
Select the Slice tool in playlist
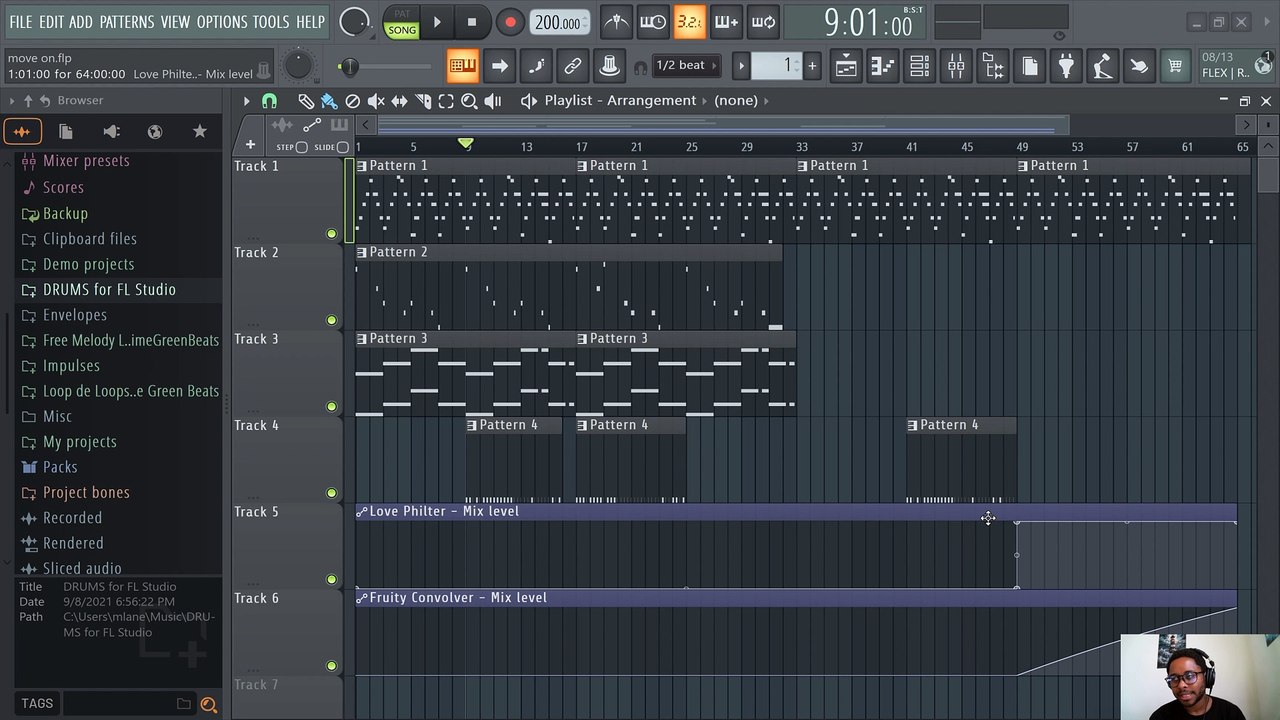tap(423, 101)
